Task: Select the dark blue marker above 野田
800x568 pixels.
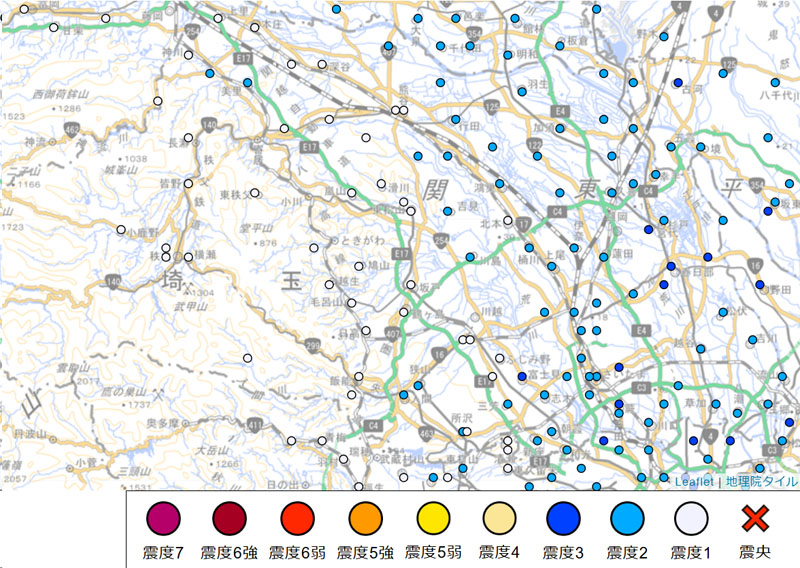Action: (x=760, y=285)
